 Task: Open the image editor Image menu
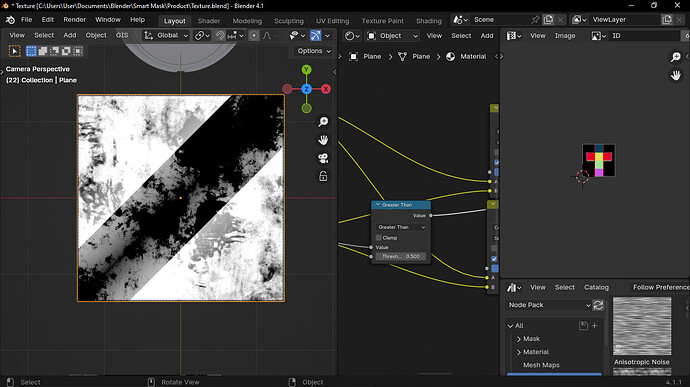[565, 36]
